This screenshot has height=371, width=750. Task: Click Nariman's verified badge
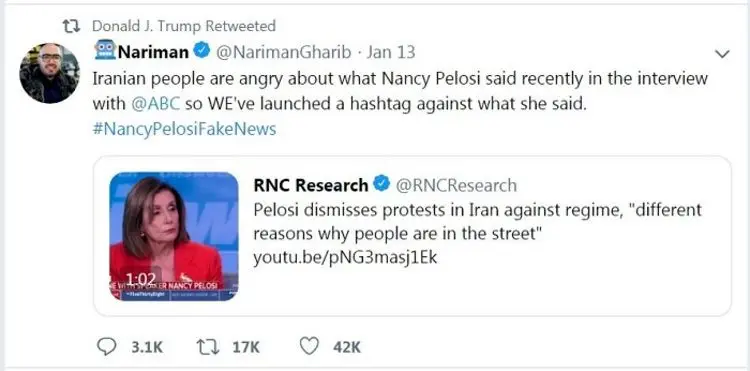pos(201,51)
